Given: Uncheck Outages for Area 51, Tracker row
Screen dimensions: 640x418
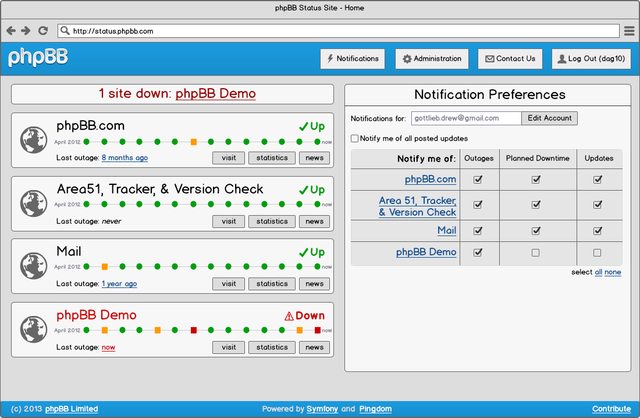Looking at the screenshot, I should (478, 205).
